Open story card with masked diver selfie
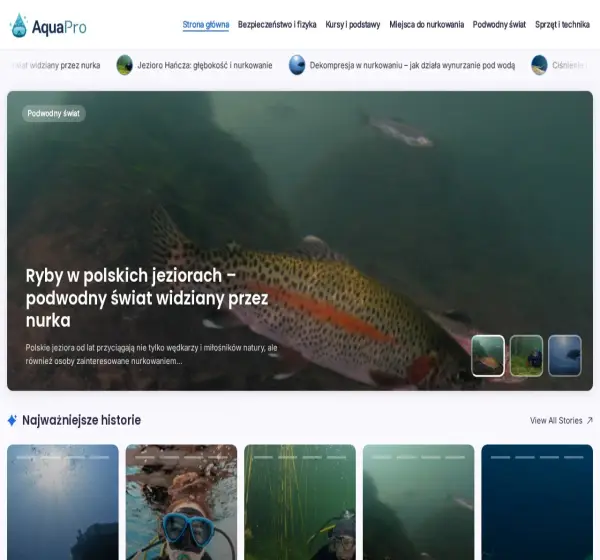Screen dimensions: 600x560 181,502
